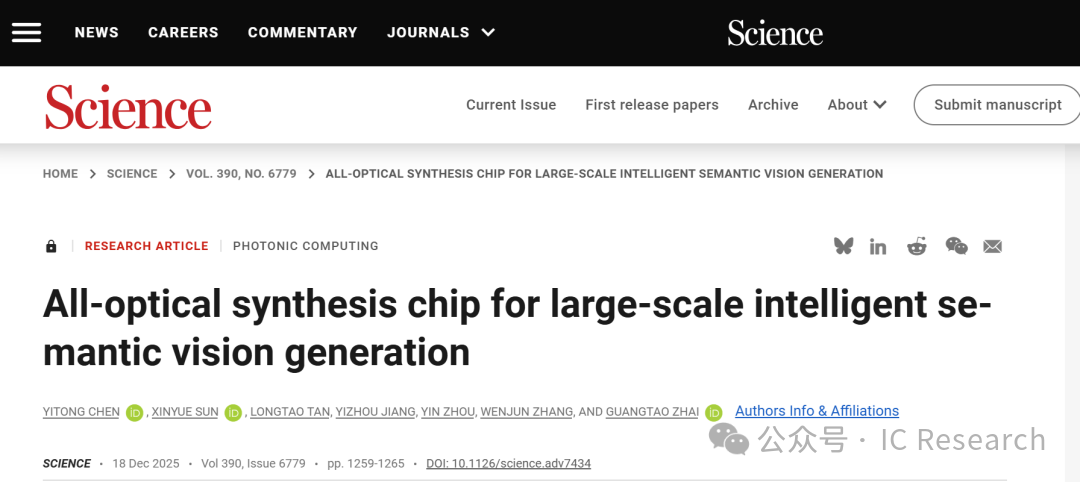Share article by email icon
Viewport: 1080px width, 482px height.
click(x=992, y=246)
